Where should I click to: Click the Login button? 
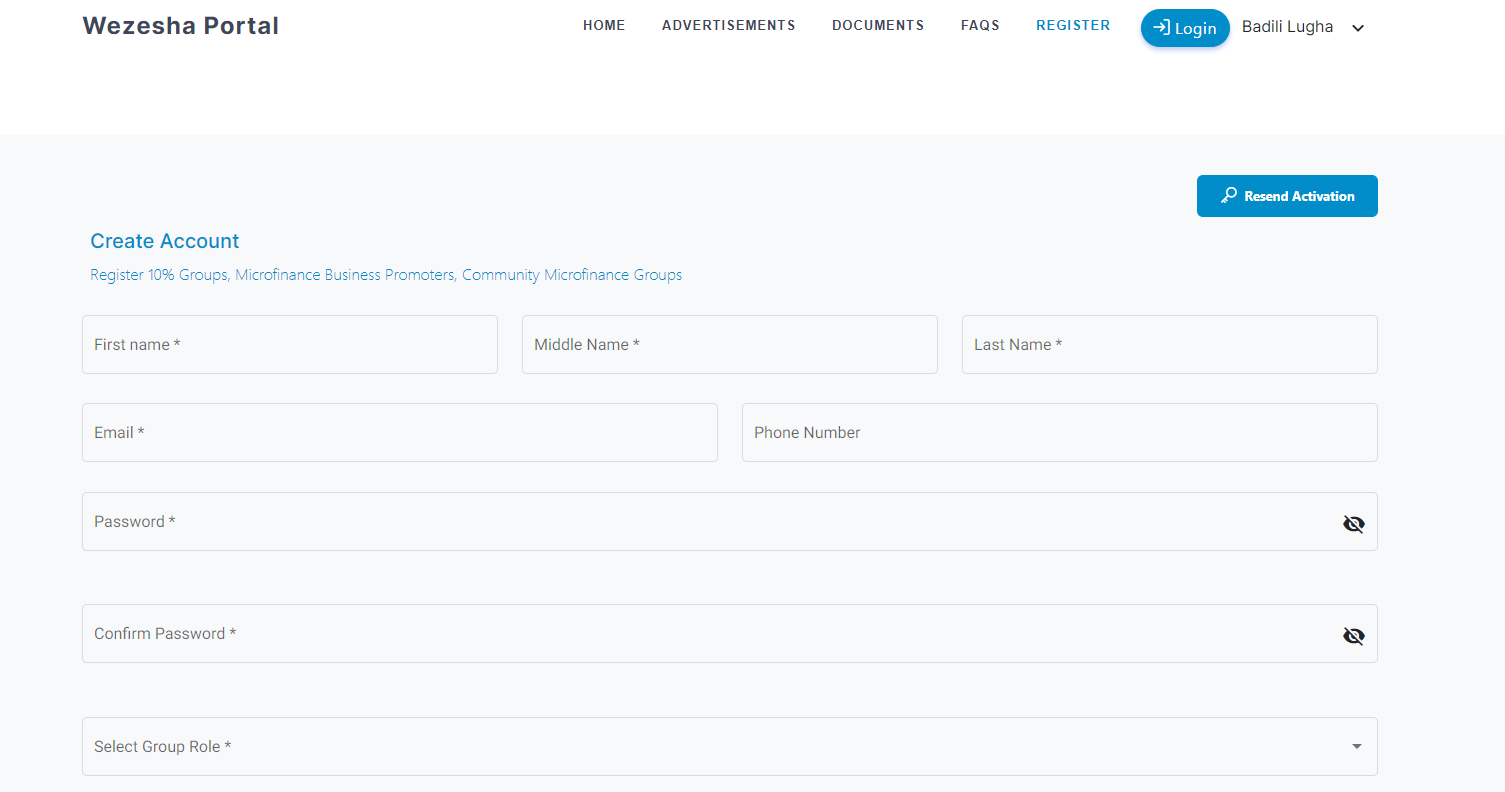point(1185,28)
